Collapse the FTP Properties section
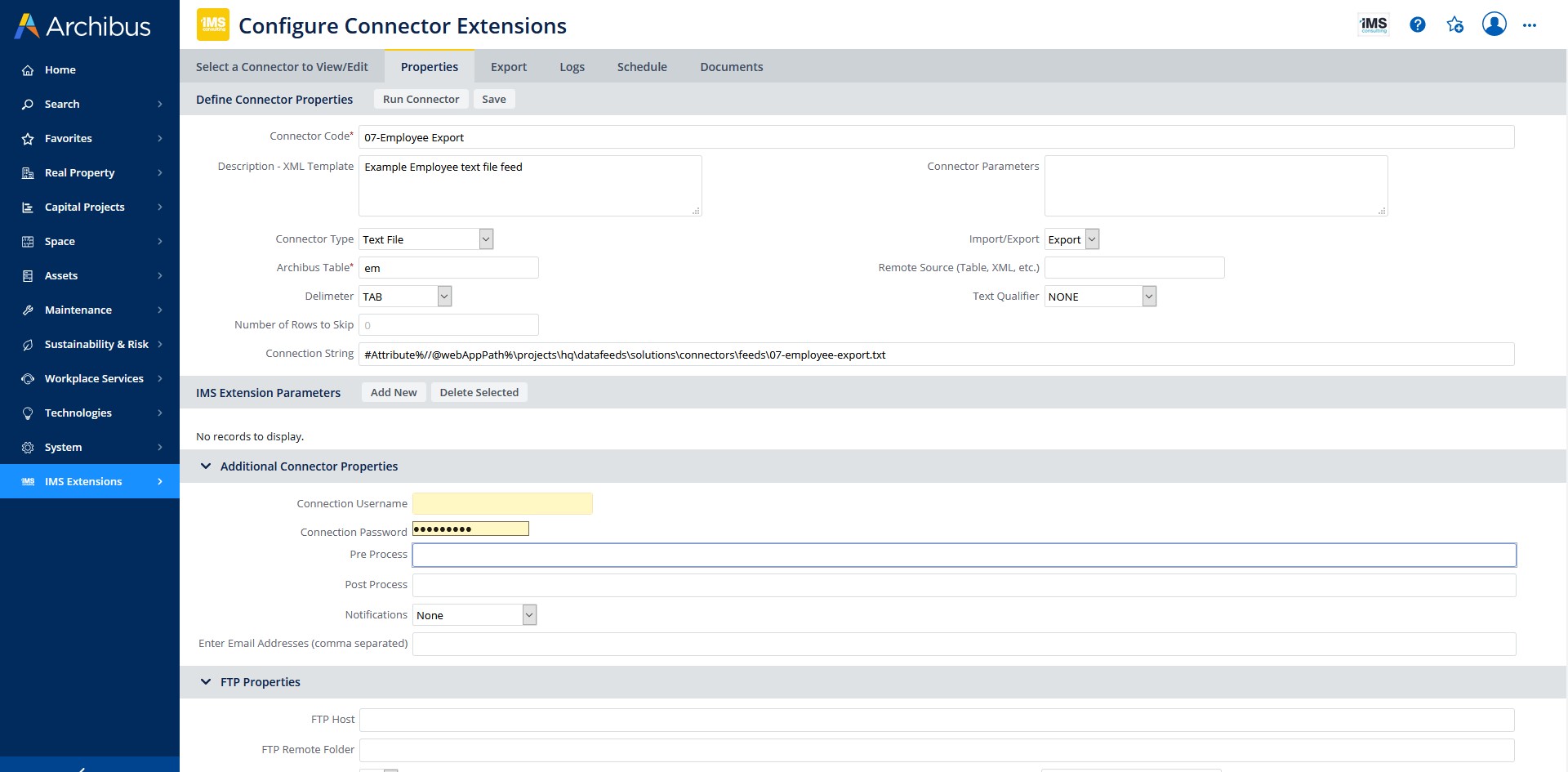 click(206, 681)
